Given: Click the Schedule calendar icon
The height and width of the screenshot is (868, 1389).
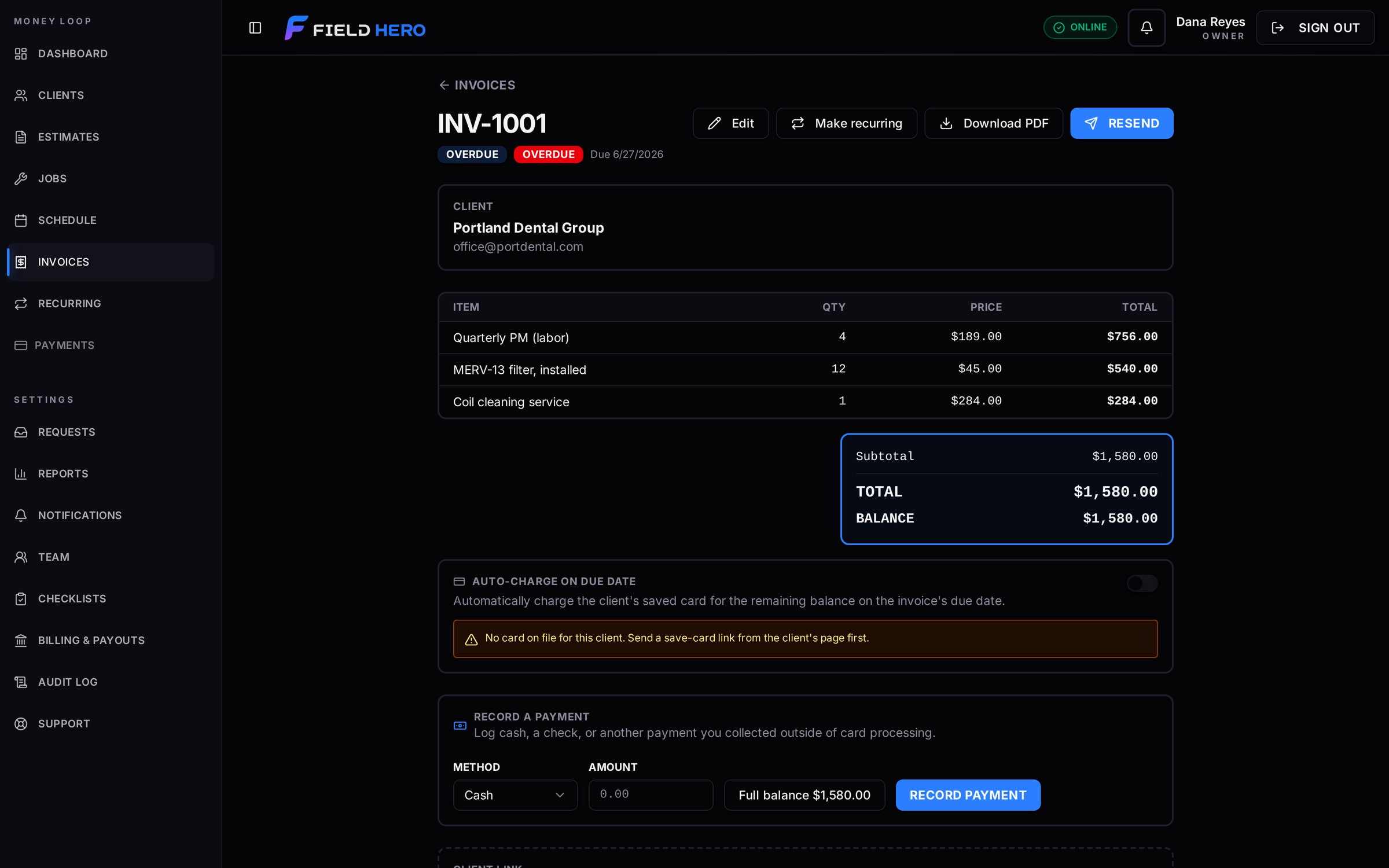Looking at the screenshot, I should click(21, 220).
